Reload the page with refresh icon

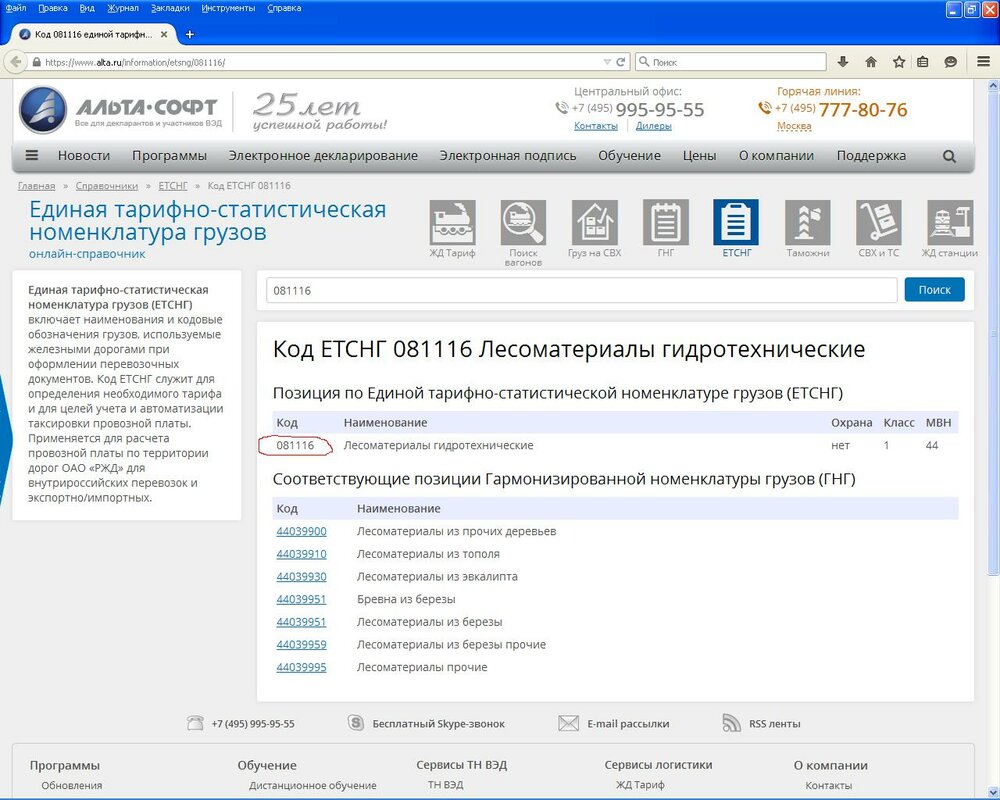click(621, 62)
